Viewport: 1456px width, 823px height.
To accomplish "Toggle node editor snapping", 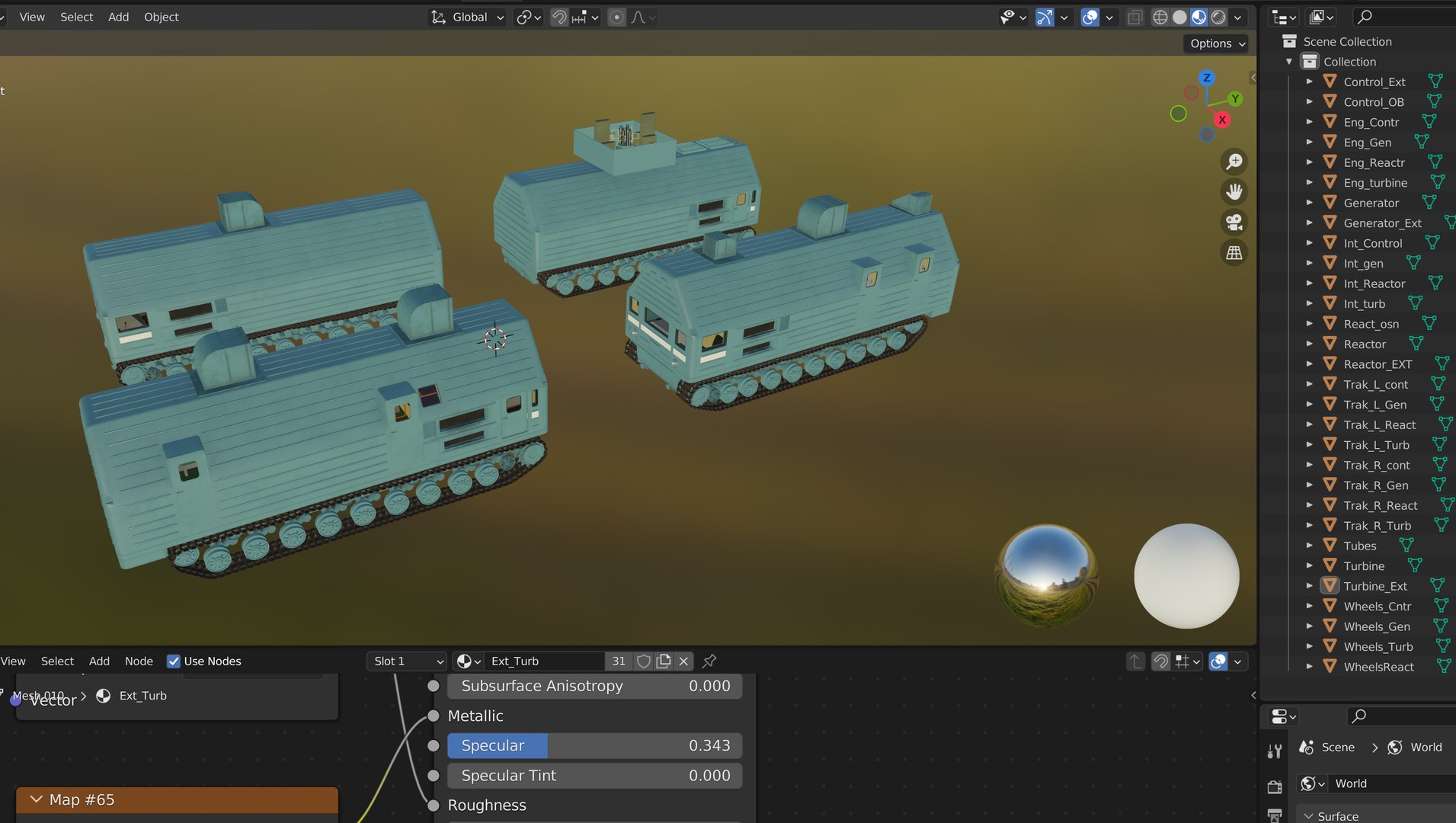I will click(x=1160, y=661).
